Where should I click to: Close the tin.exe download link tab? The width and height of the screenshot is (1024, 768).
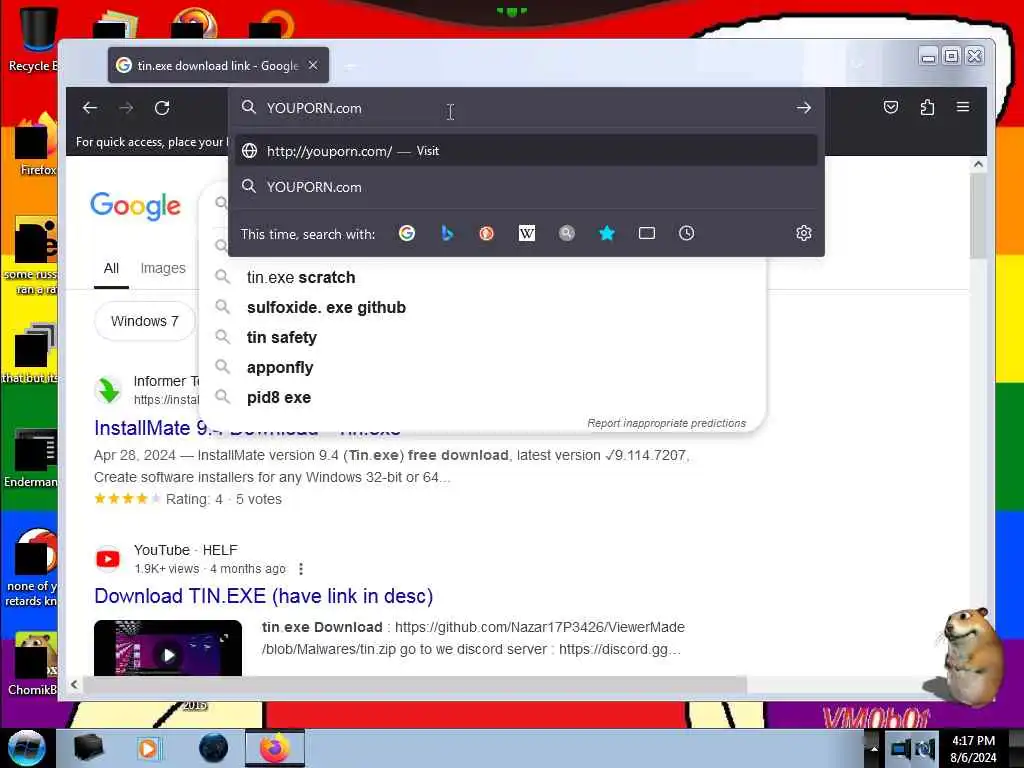[313, 65]
